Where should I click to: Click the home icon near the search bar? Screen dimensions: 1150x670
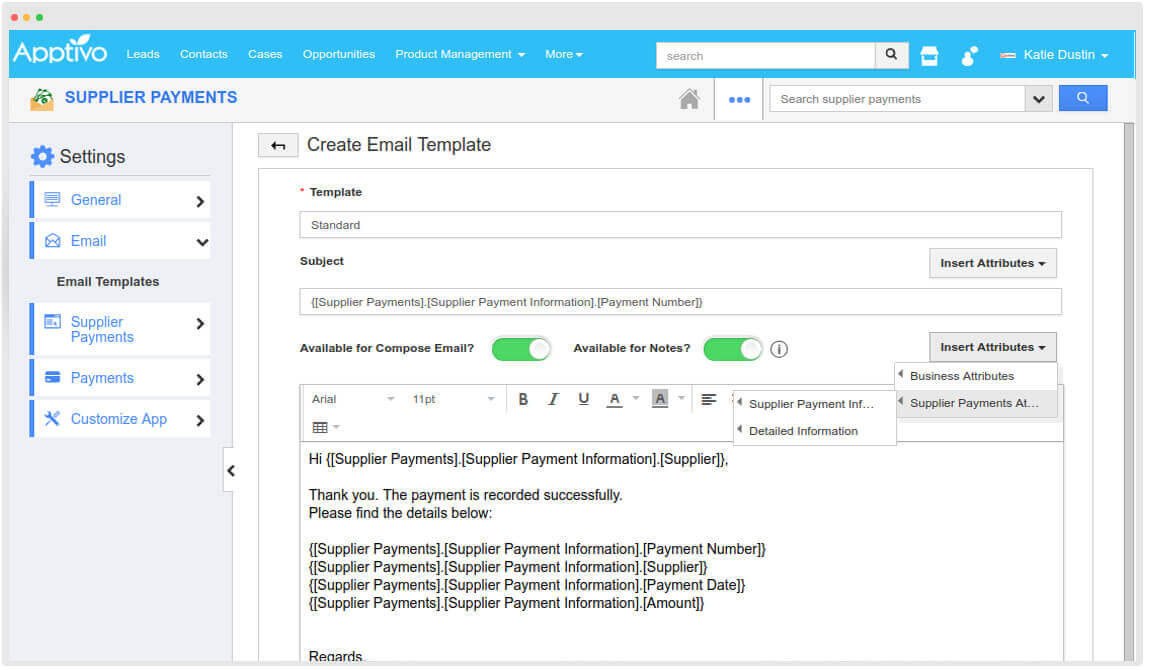tap(689, 97)
